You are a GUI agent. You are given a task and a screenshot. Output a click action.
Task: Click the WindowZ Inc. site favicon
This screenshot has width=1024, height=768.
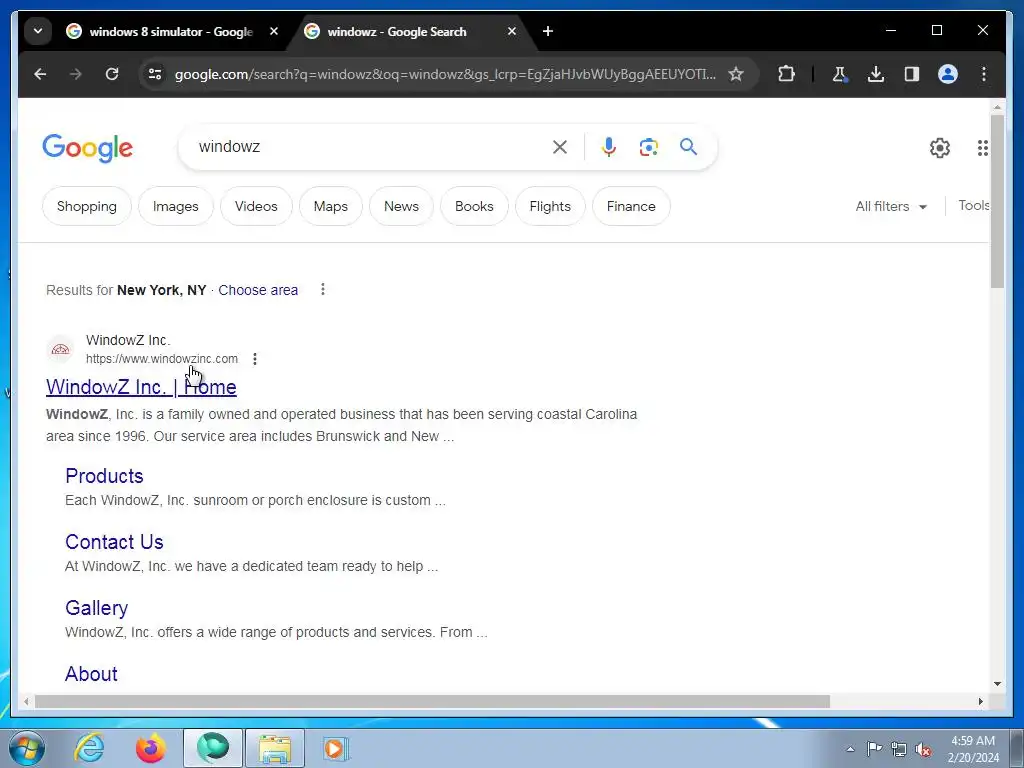coord(60,349)
